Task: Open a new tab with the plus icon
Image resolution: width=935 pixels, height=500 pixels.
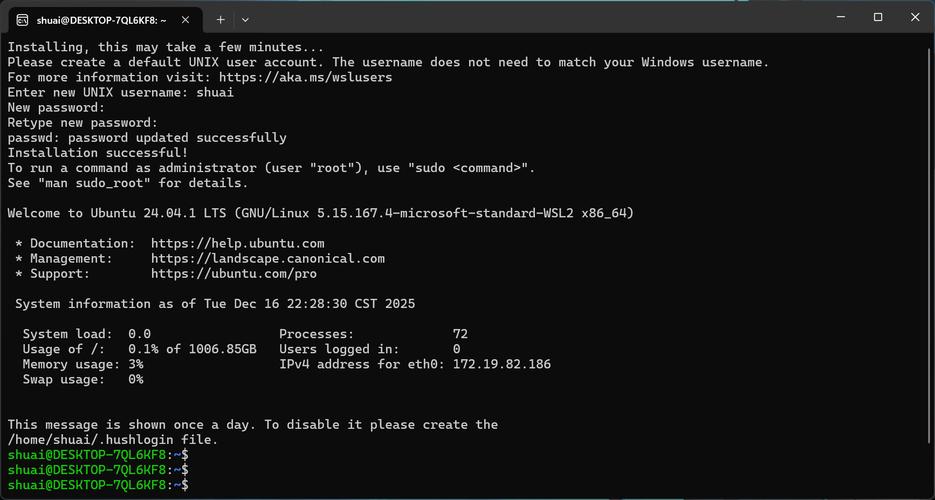Action: point(220,19)
